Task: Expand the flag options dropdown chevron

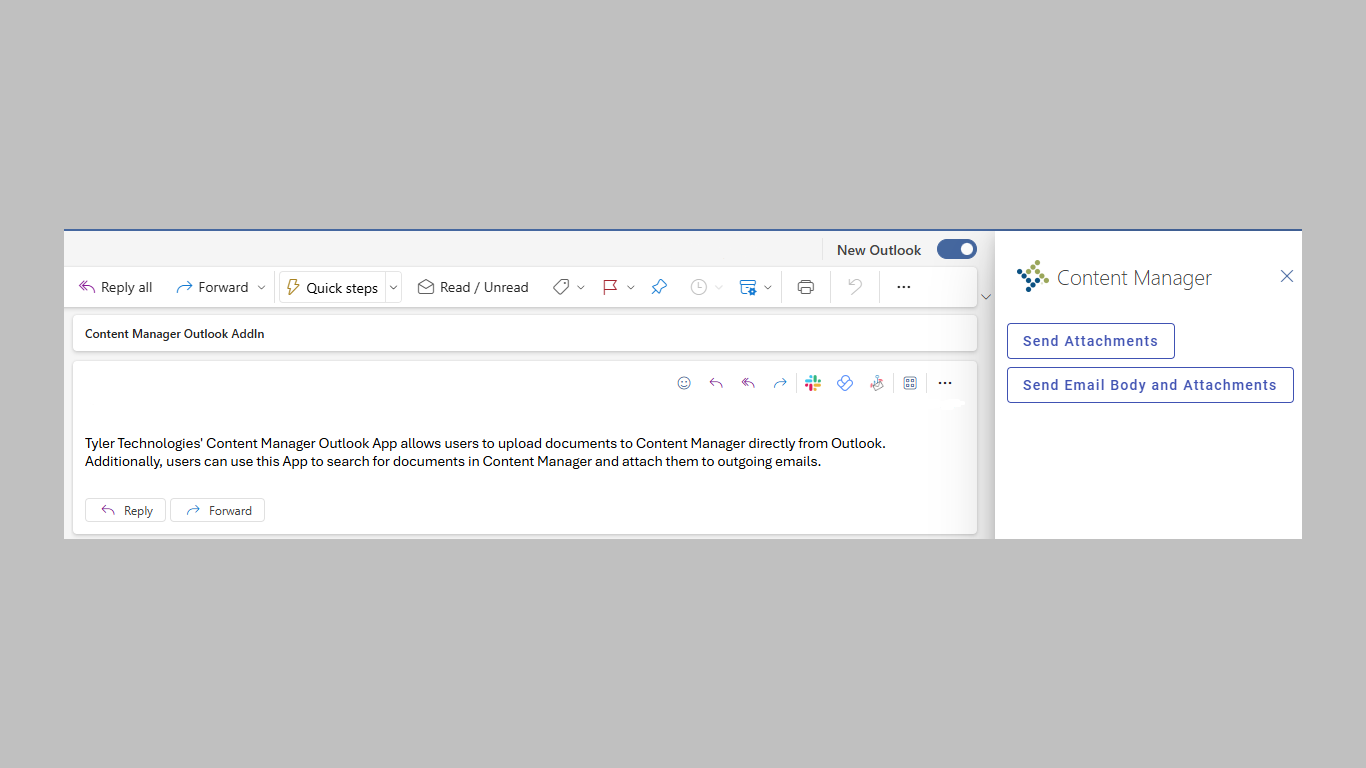Action: pyautogui.click(x=631, y=287)
